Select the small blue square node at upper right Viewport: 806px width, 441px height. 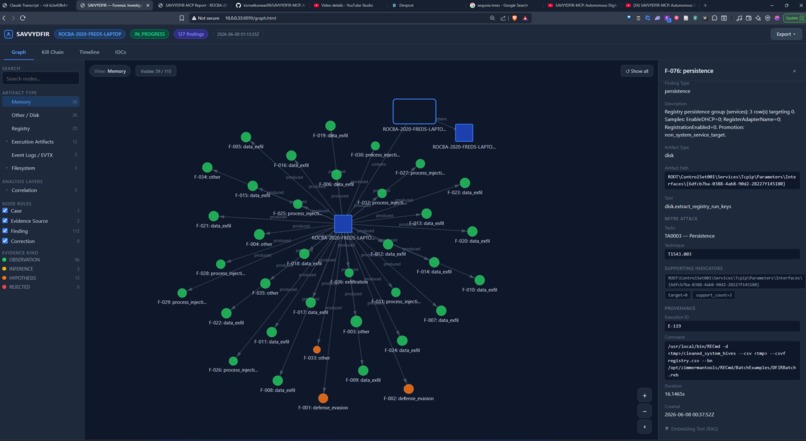[464, 133]
